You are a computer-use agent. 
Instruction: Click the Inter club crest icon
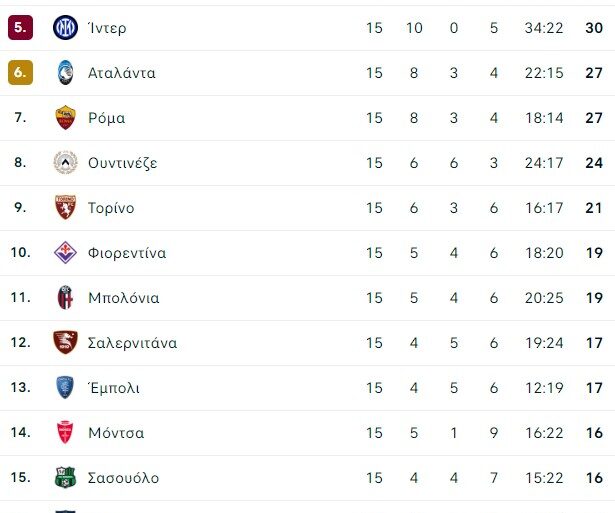tap(65, 28)
